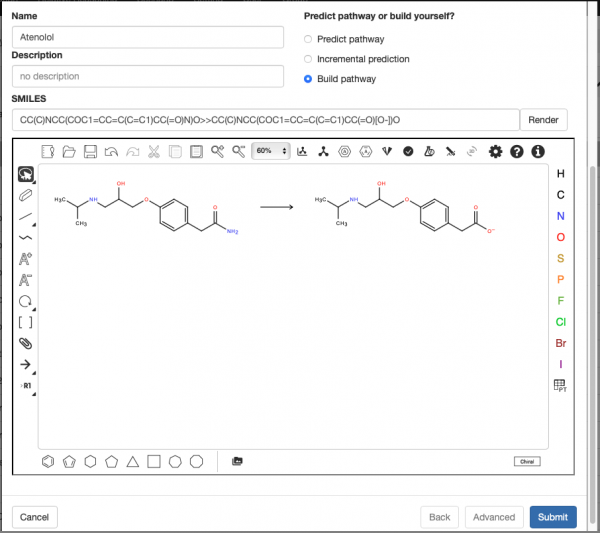Click the Description input field
The image size is (600, 533).
(x=148, y=76)
